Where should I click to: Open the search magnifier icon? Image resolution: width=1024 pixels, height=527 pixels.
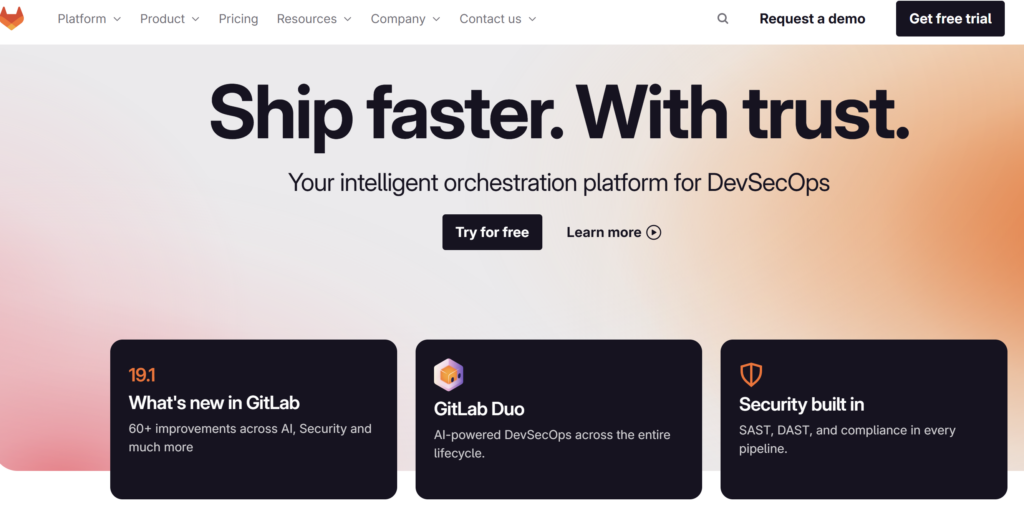click(x=722, y=19)
